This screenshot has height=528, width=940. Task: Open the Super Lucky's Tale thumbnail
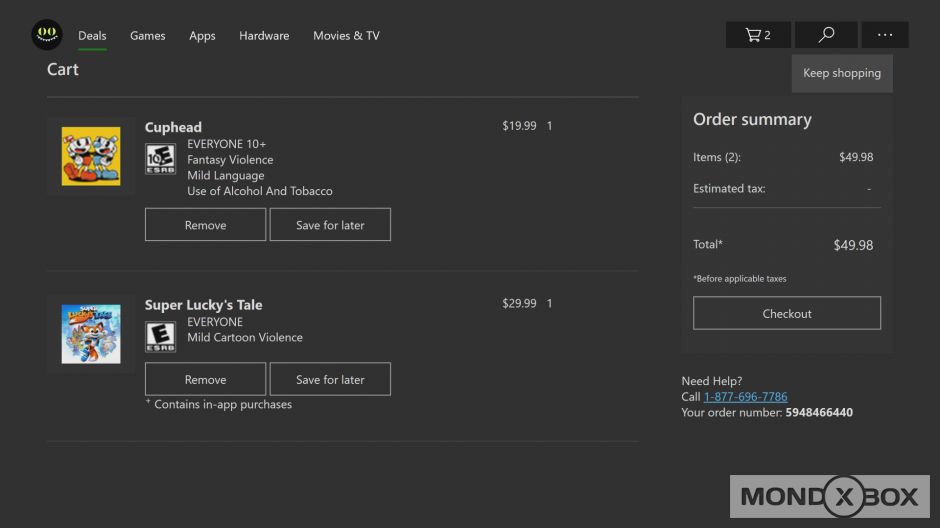coord(91,334)
